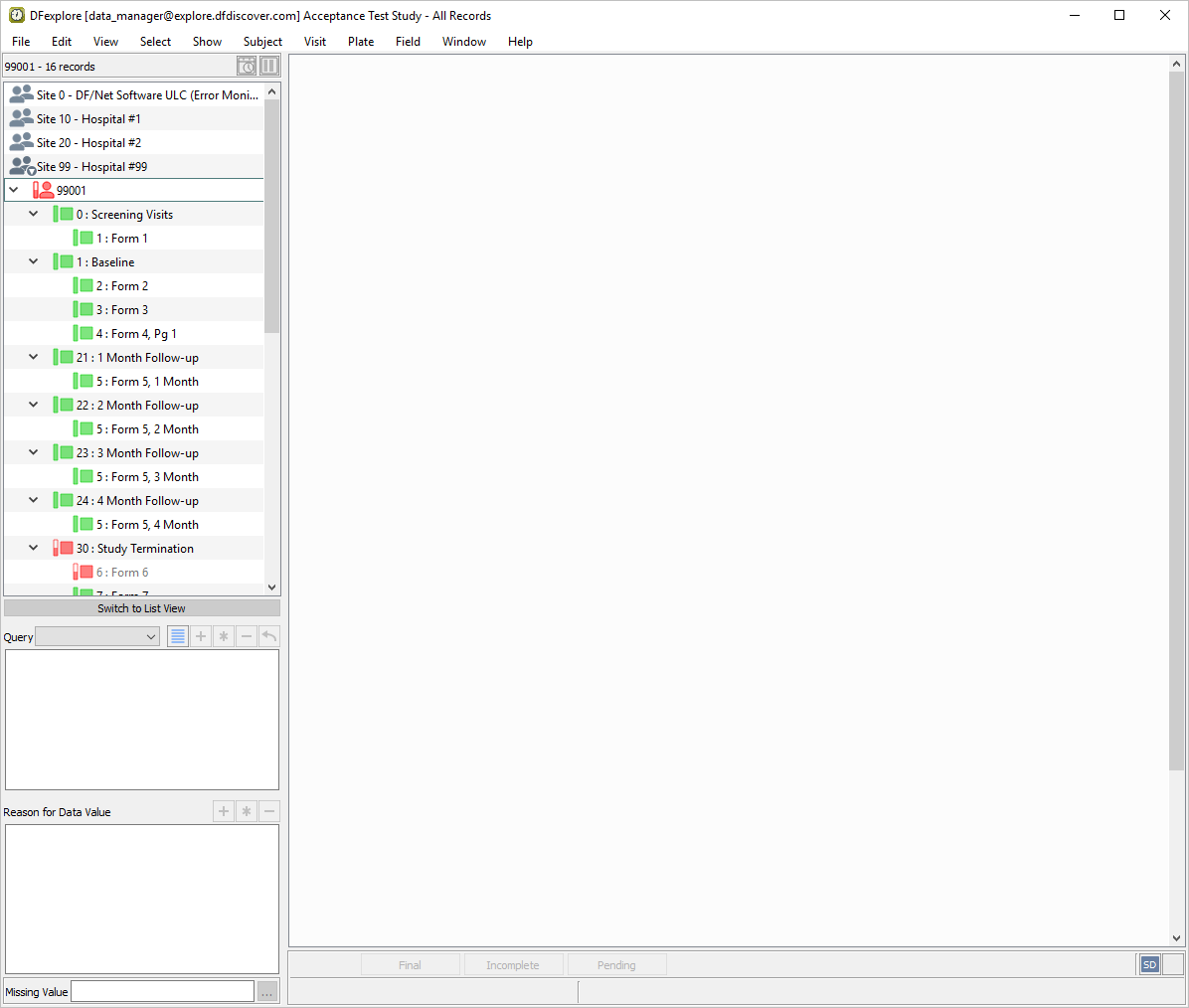Image resolution: width=1189 pixels, height=1008 pixels.
Task: Click the list lines icon beside Query
Action: 178,636
